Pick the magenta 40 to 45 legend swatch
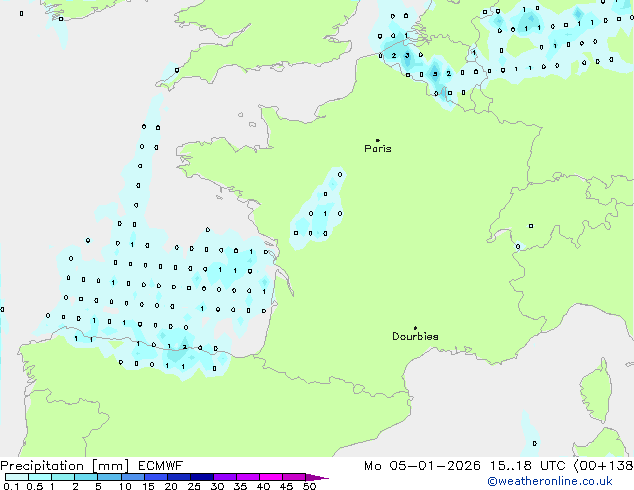Screen dimensions: 634x490 [x=271, y=477]
